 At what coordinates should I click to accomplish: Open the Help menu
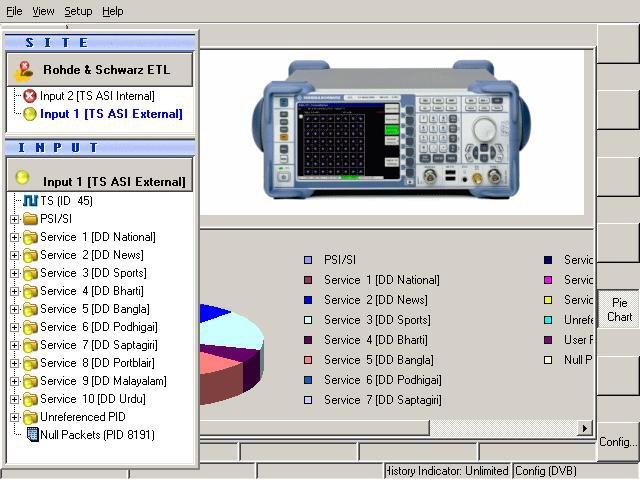[x=113, y=11]
